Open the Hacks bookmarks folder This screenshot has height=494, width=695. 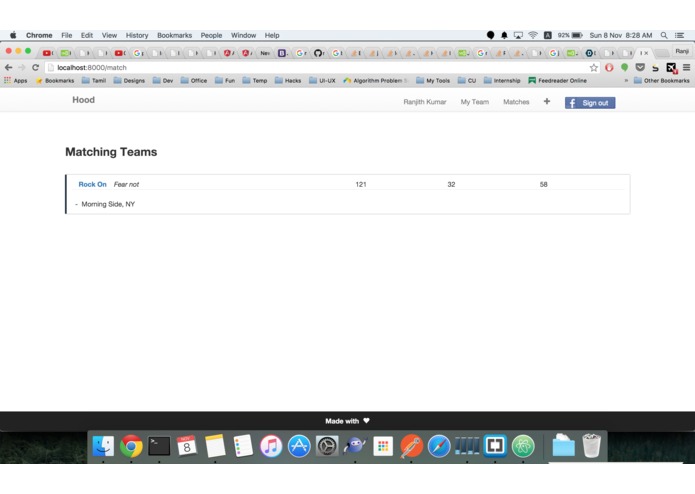(288, 80)
